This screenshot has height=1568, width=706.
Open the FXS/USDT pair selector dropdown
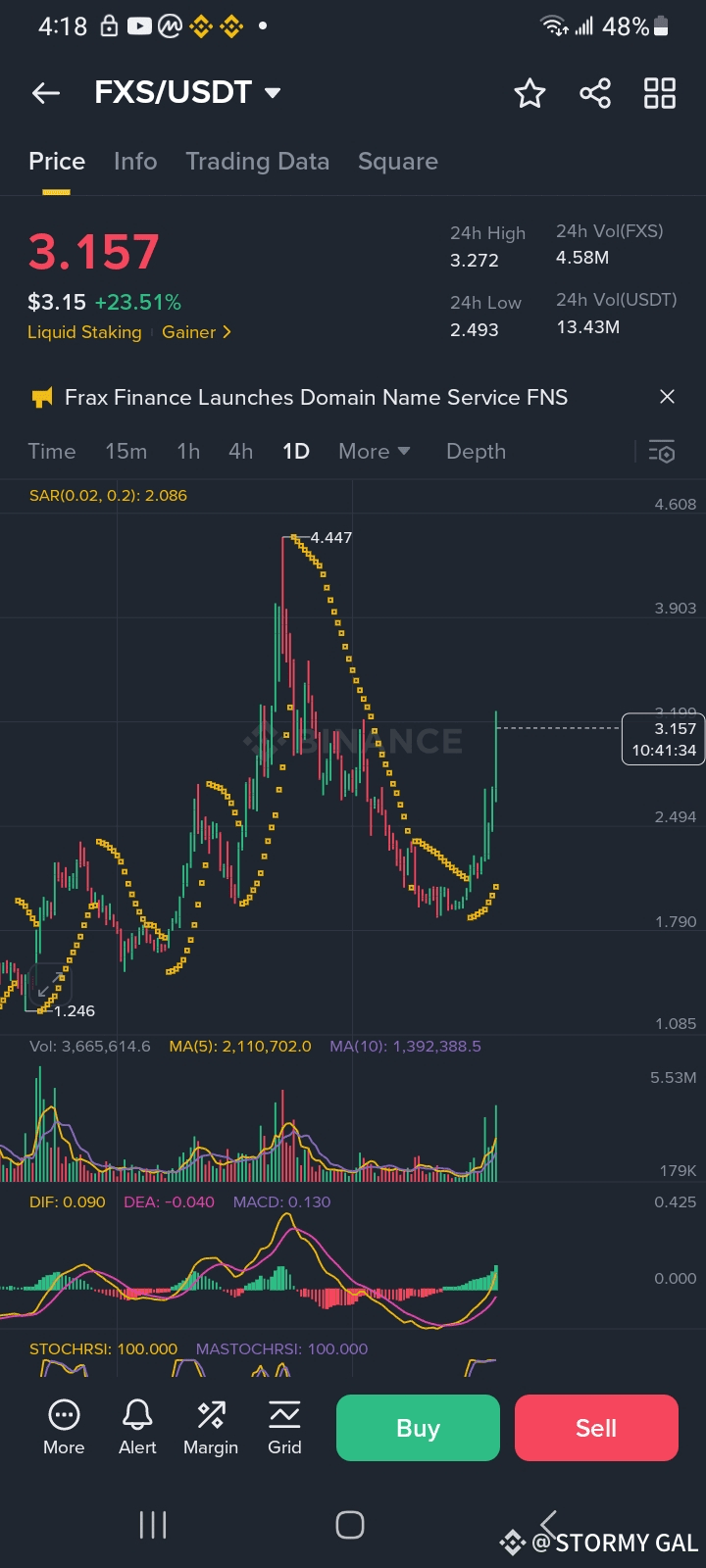coord(187,92)
